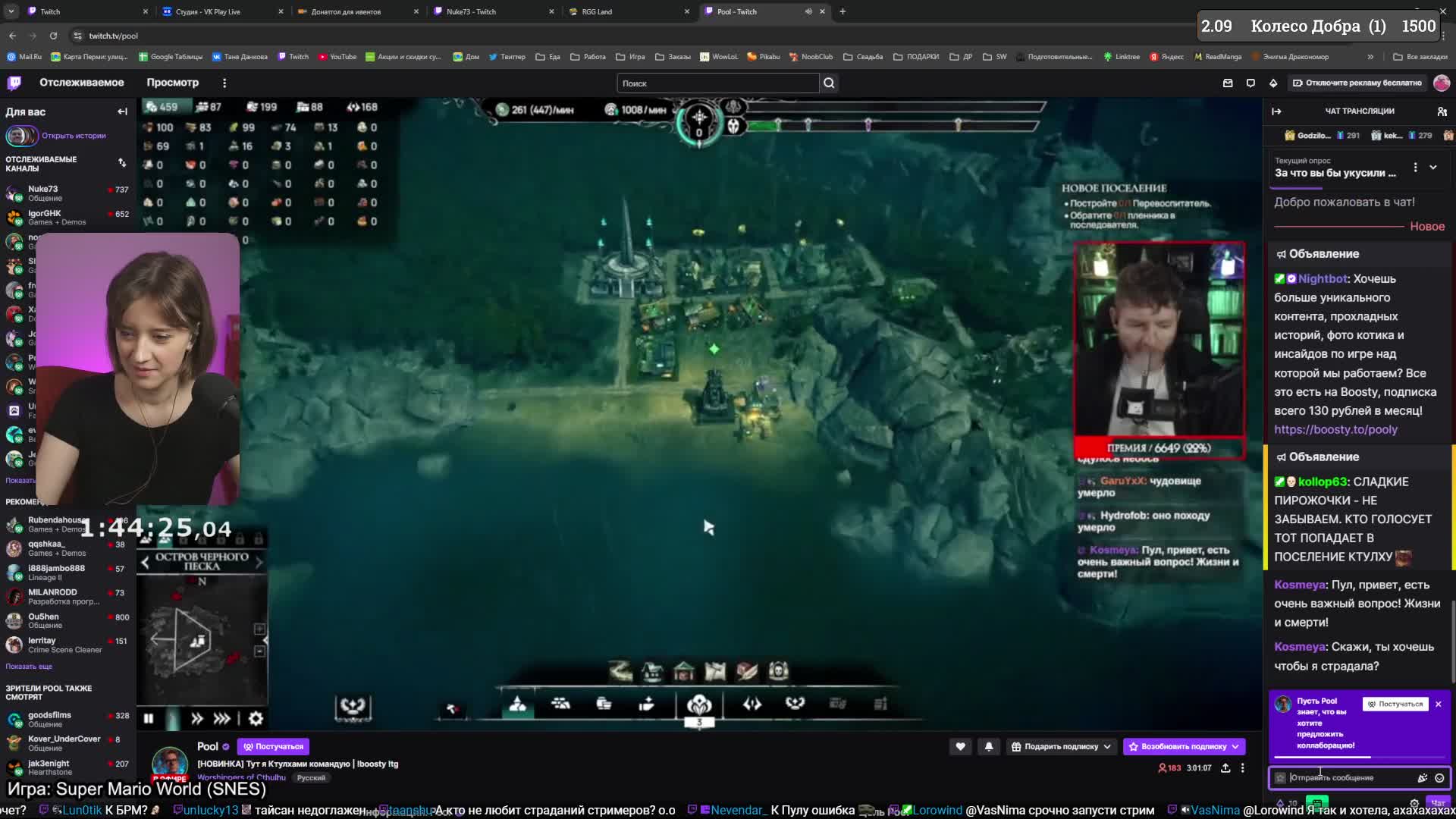Viewport: 1456px width, 819px height.
Task: Close the collaboration prompt popup
Action: (1438, 704)
